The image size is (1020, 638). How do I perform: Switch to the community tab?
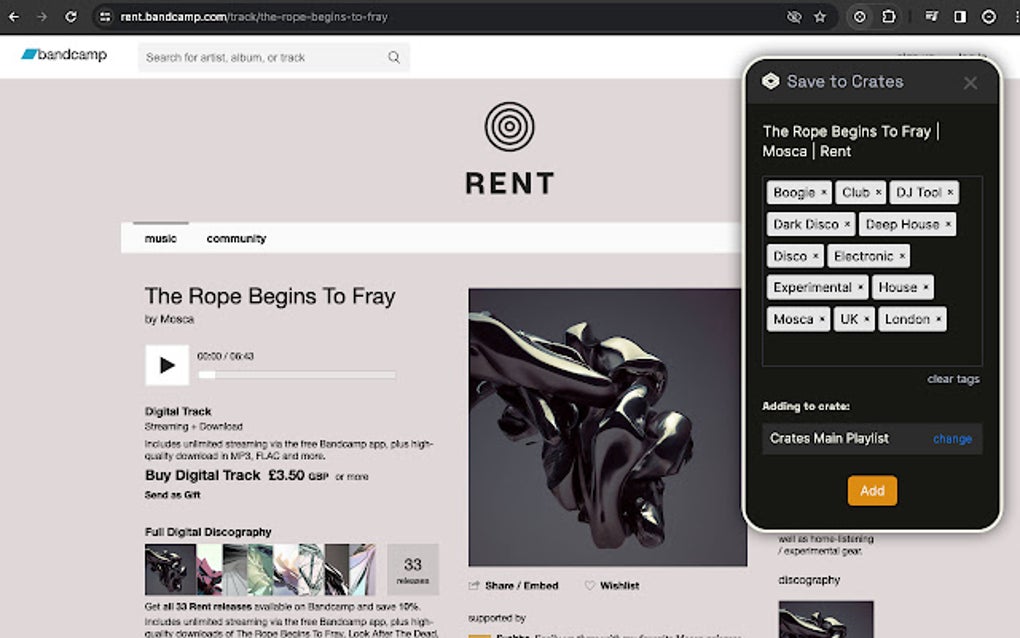(x=235, y=238)
